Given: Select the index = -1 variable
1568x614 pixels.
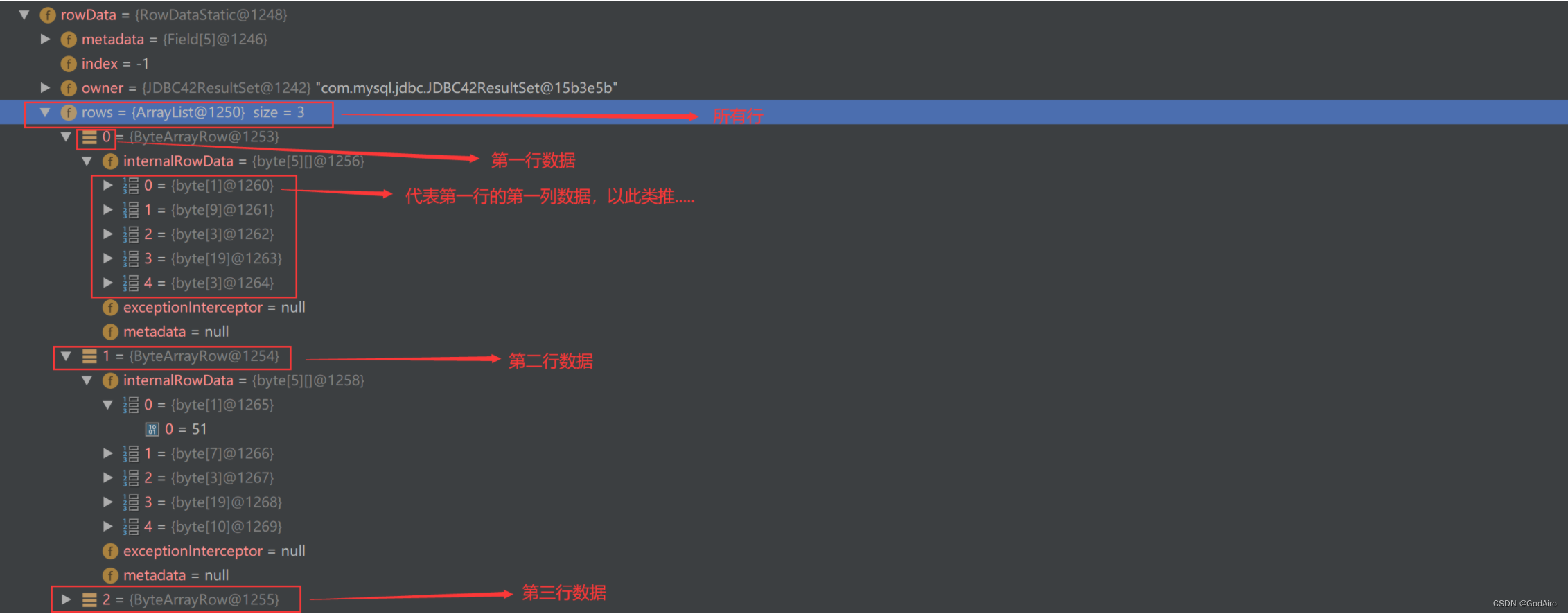Looking at the screenshot, I should click(114, 64).
